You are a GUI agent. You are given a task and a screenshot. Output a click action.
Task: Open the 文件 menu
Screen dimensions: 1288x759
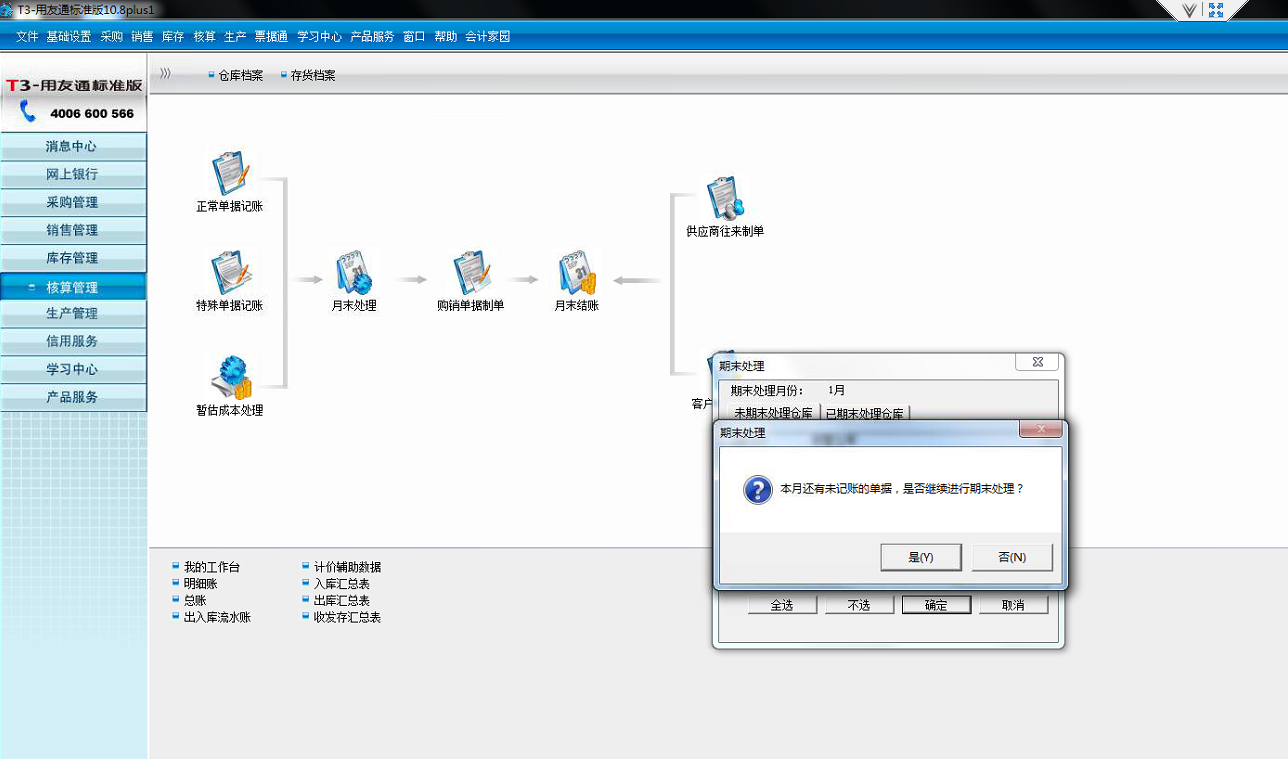27,36
